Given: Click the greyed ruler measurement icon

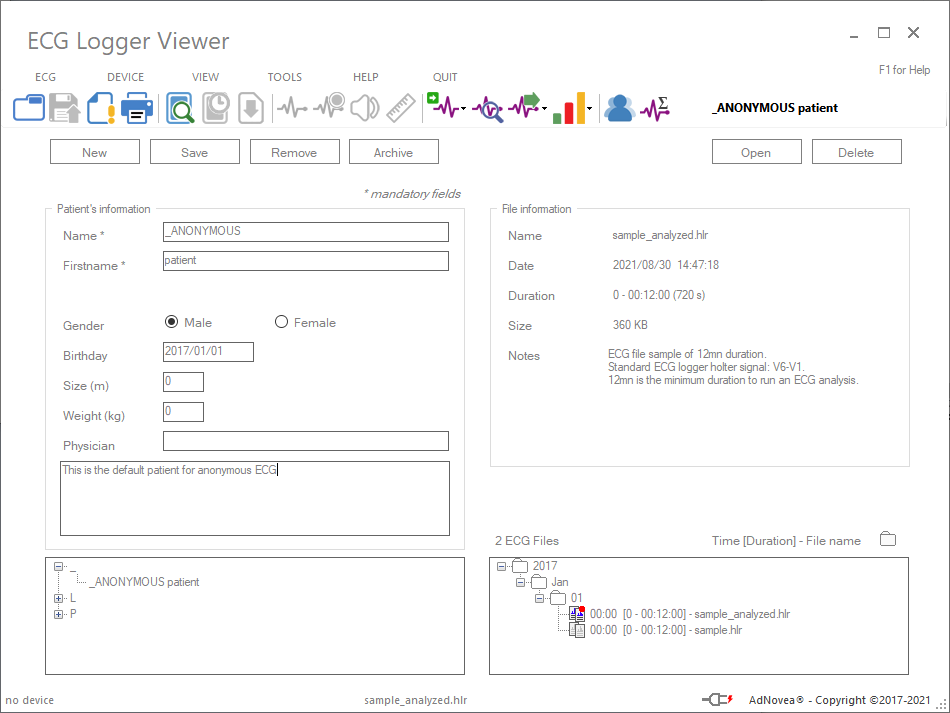Looking at the screenshot, I should 401,108.
